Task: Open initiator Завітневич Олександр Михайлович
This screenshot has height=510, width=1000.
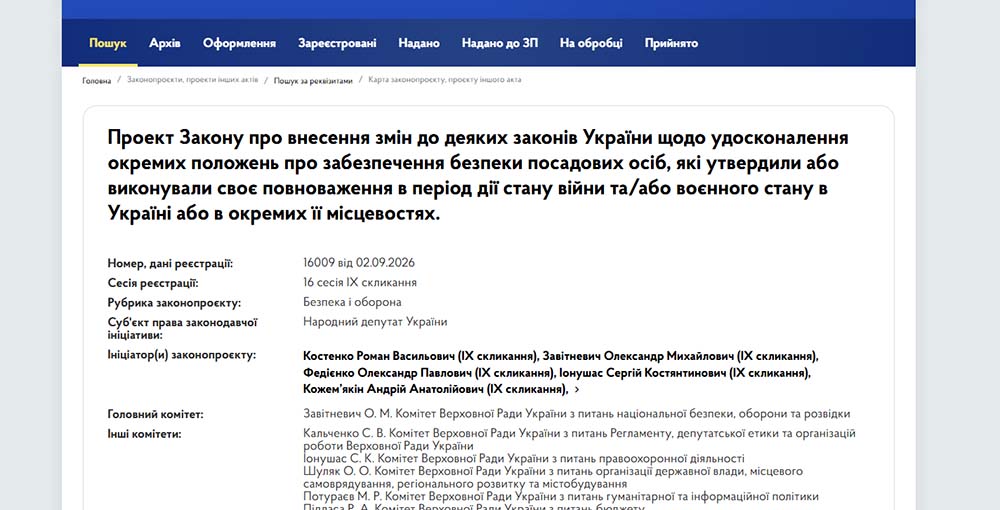Action: coord(680,356)
